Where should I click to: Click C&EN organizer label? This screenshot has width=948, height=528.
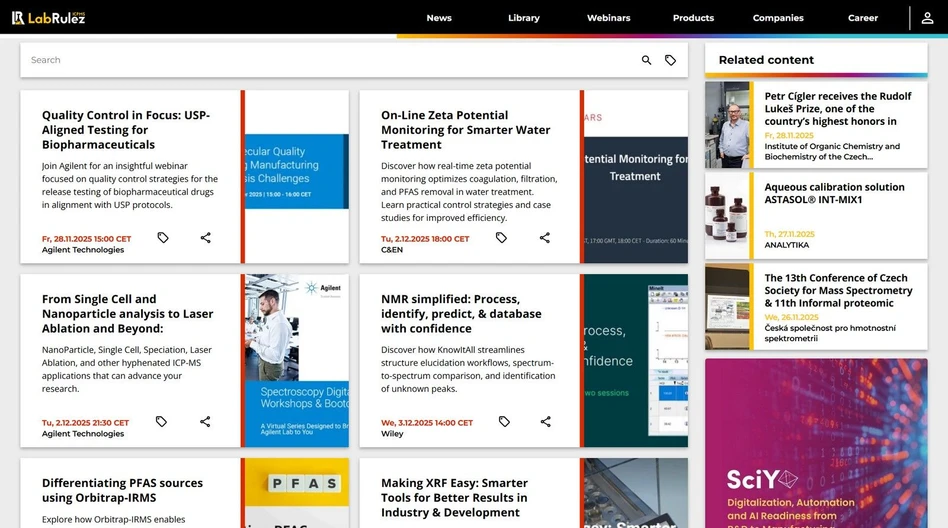pos(392,250)
